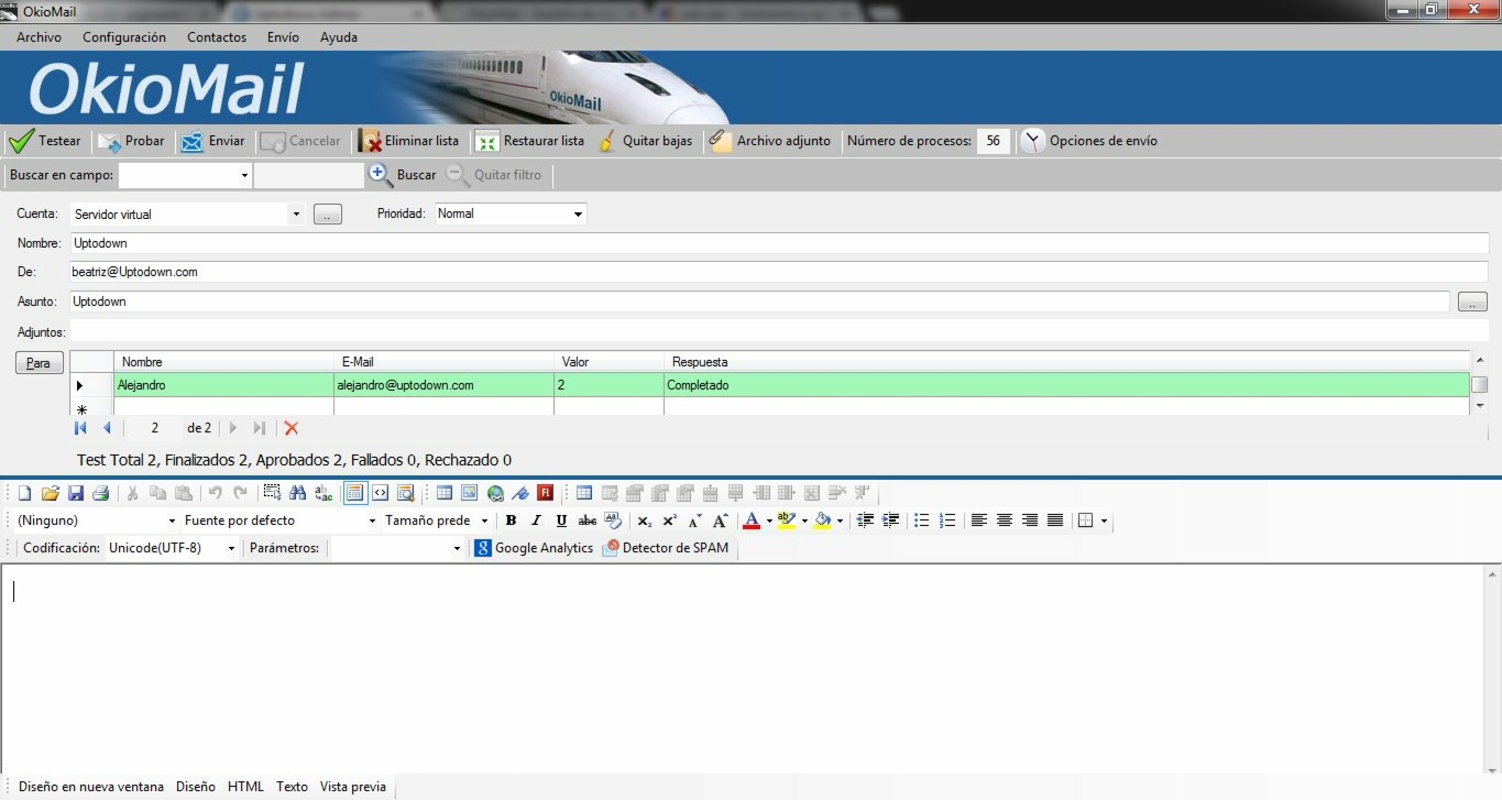Click the save floppy disk icon

click(76, 493)
